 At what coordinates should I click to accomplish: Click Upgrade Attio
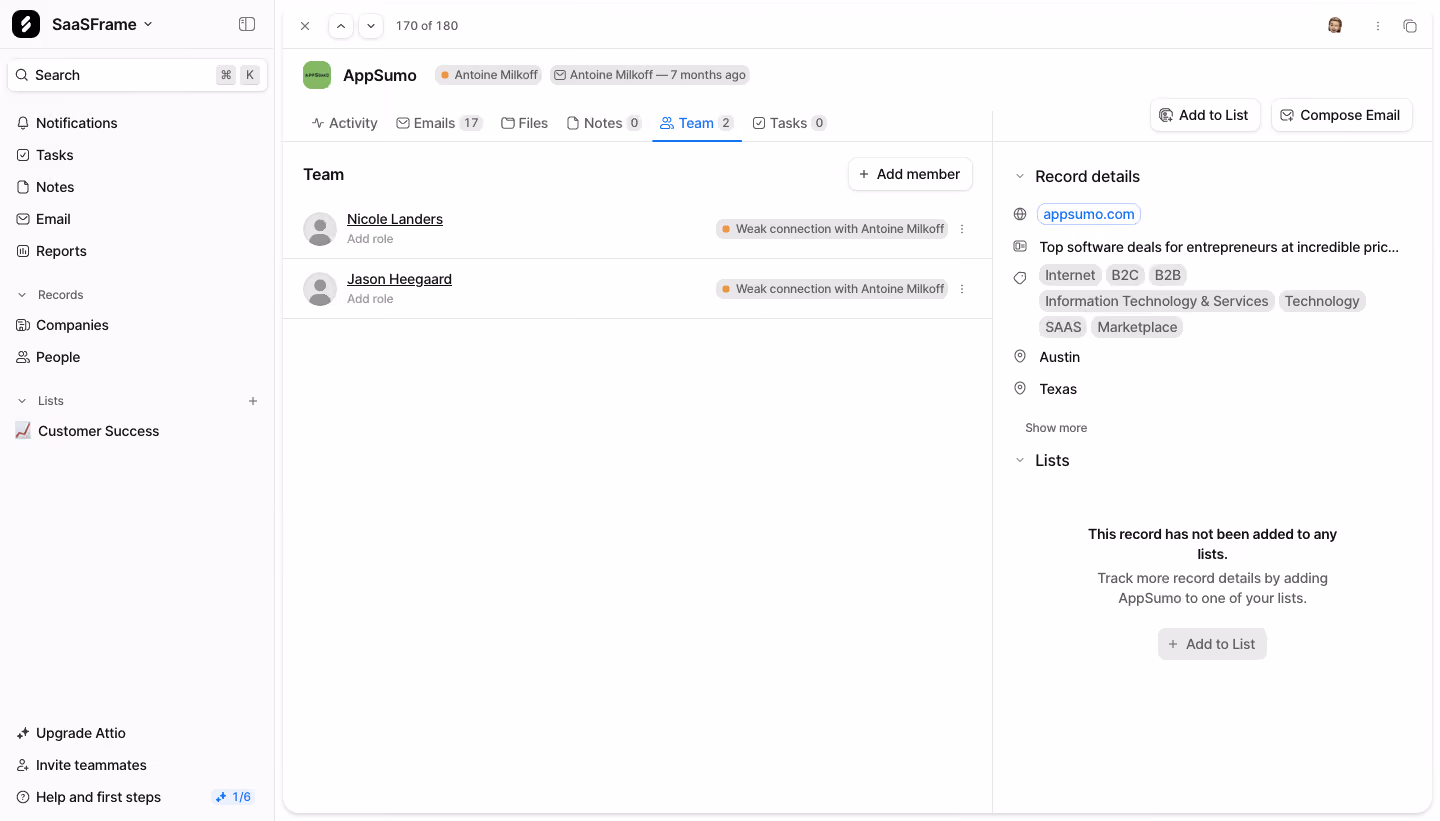point(71,733)
